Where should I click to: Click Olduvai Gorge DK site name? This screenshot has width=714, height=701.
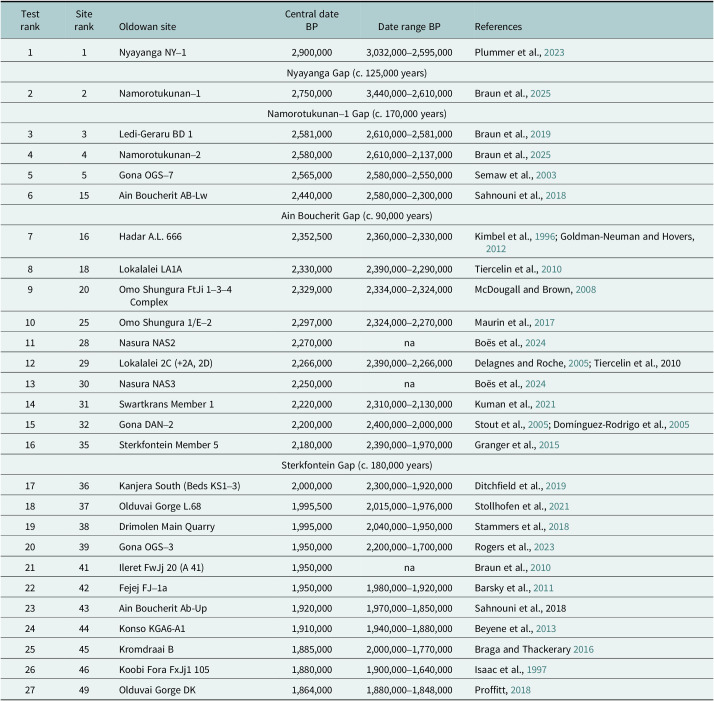pyautogui.click(x=157, y=690)
